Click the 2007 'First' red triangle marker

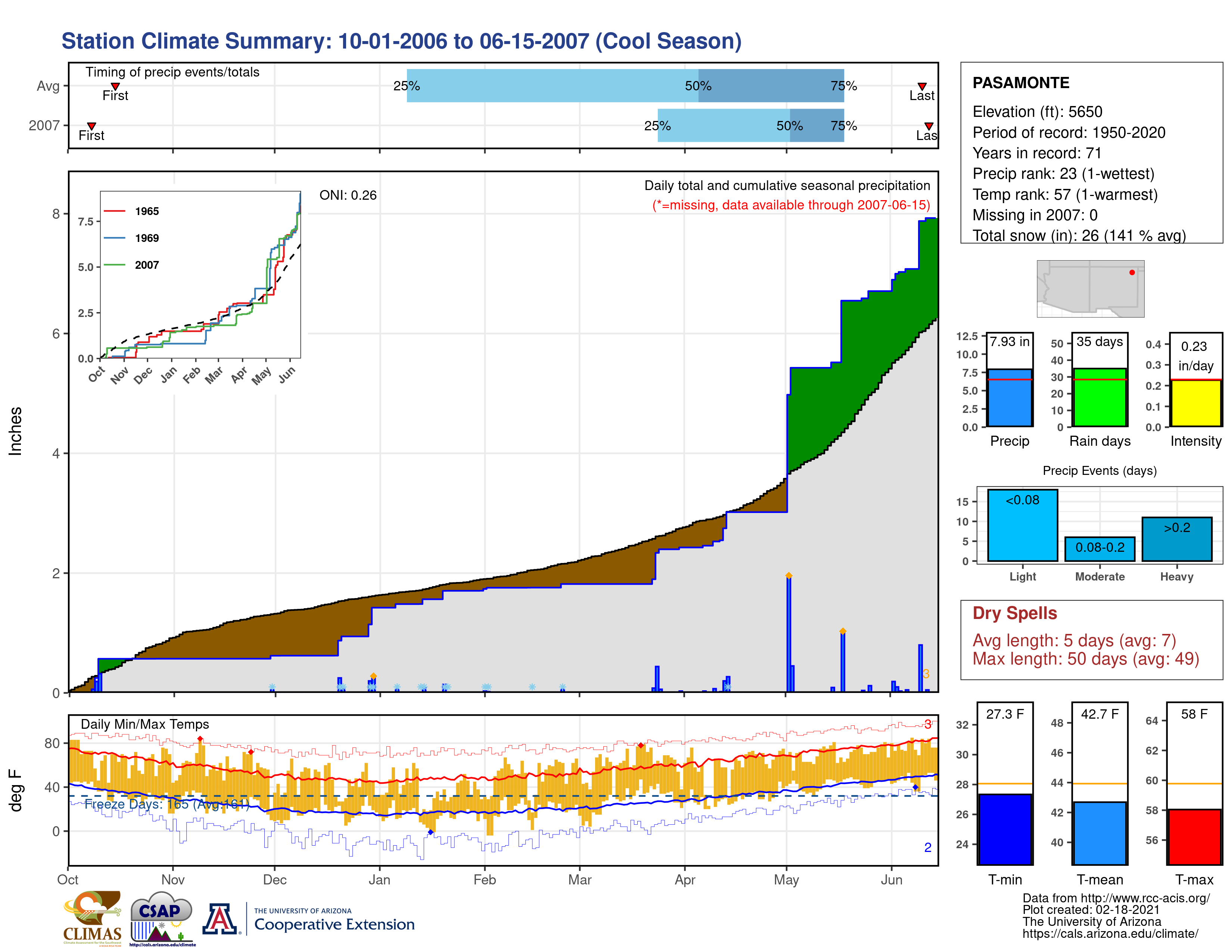click(x=91, y=126)
